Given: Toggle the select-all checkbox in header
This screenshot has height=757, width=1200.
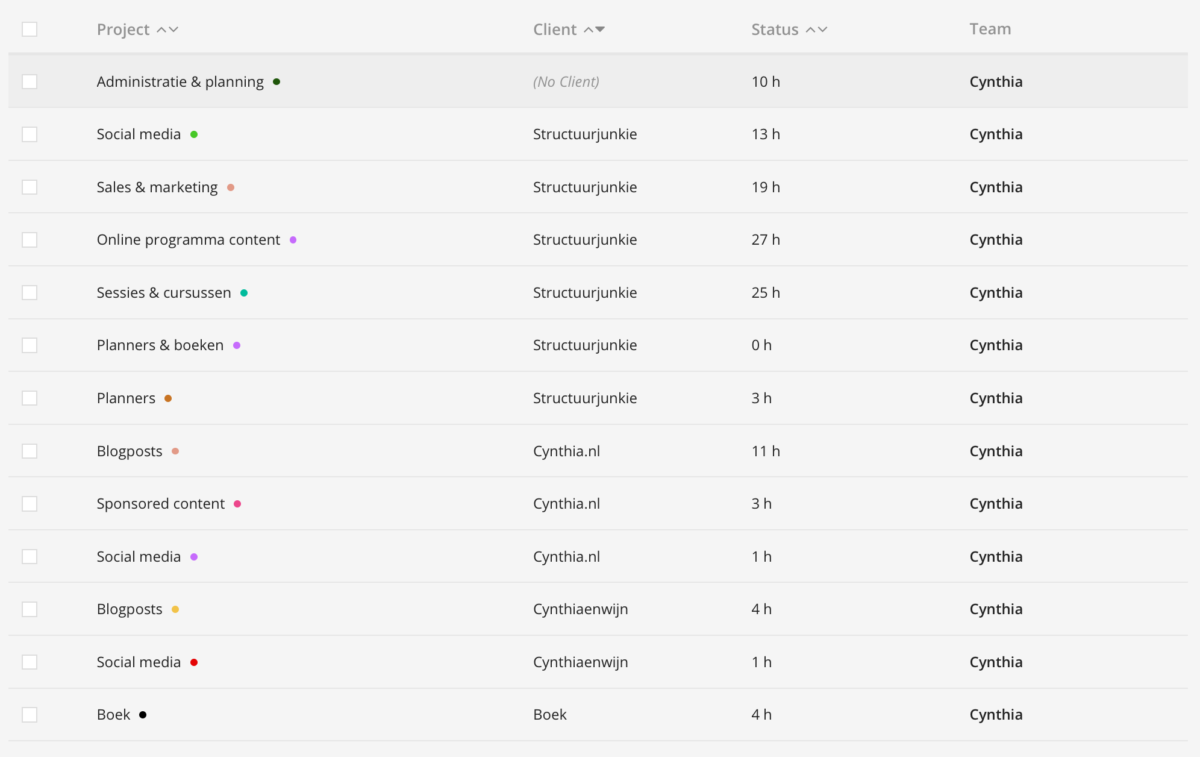Looking at the screenshot, I should [30, 29].
